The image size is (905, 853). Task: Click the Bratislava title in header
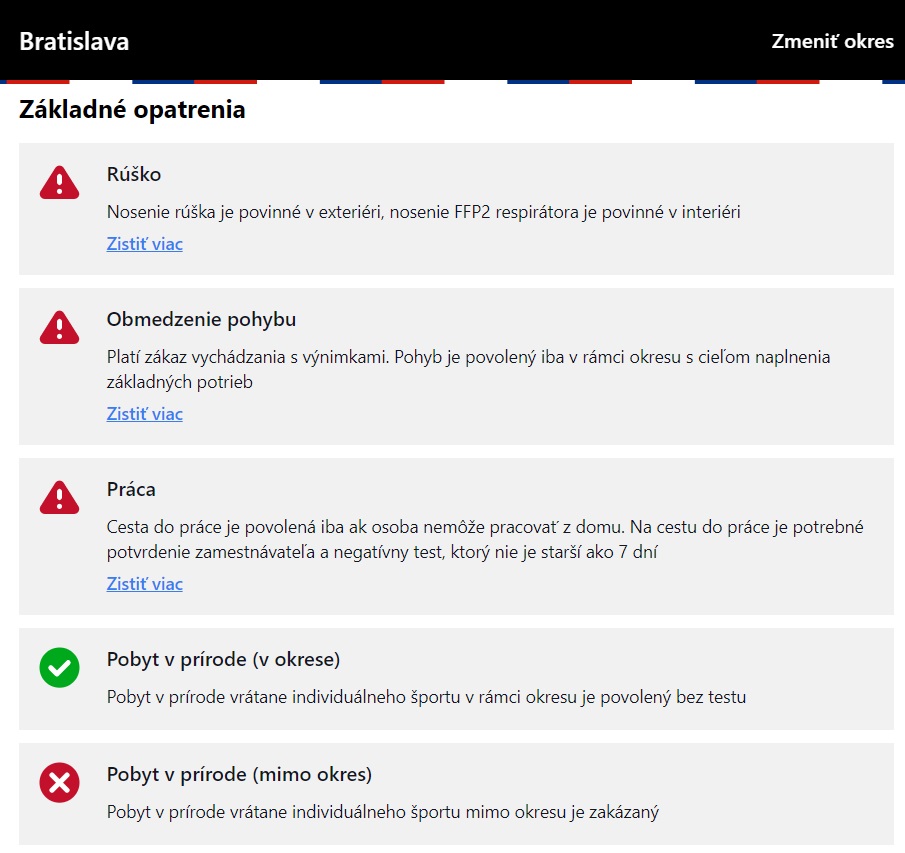pos(74,42)
